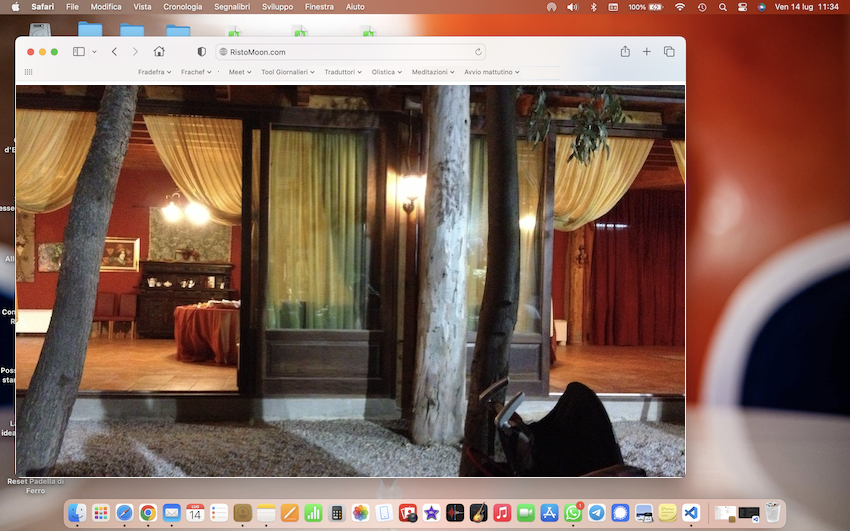Open Spotlight search in menu bar
Screen dimensions: 850x531
[x=723, y=7]
